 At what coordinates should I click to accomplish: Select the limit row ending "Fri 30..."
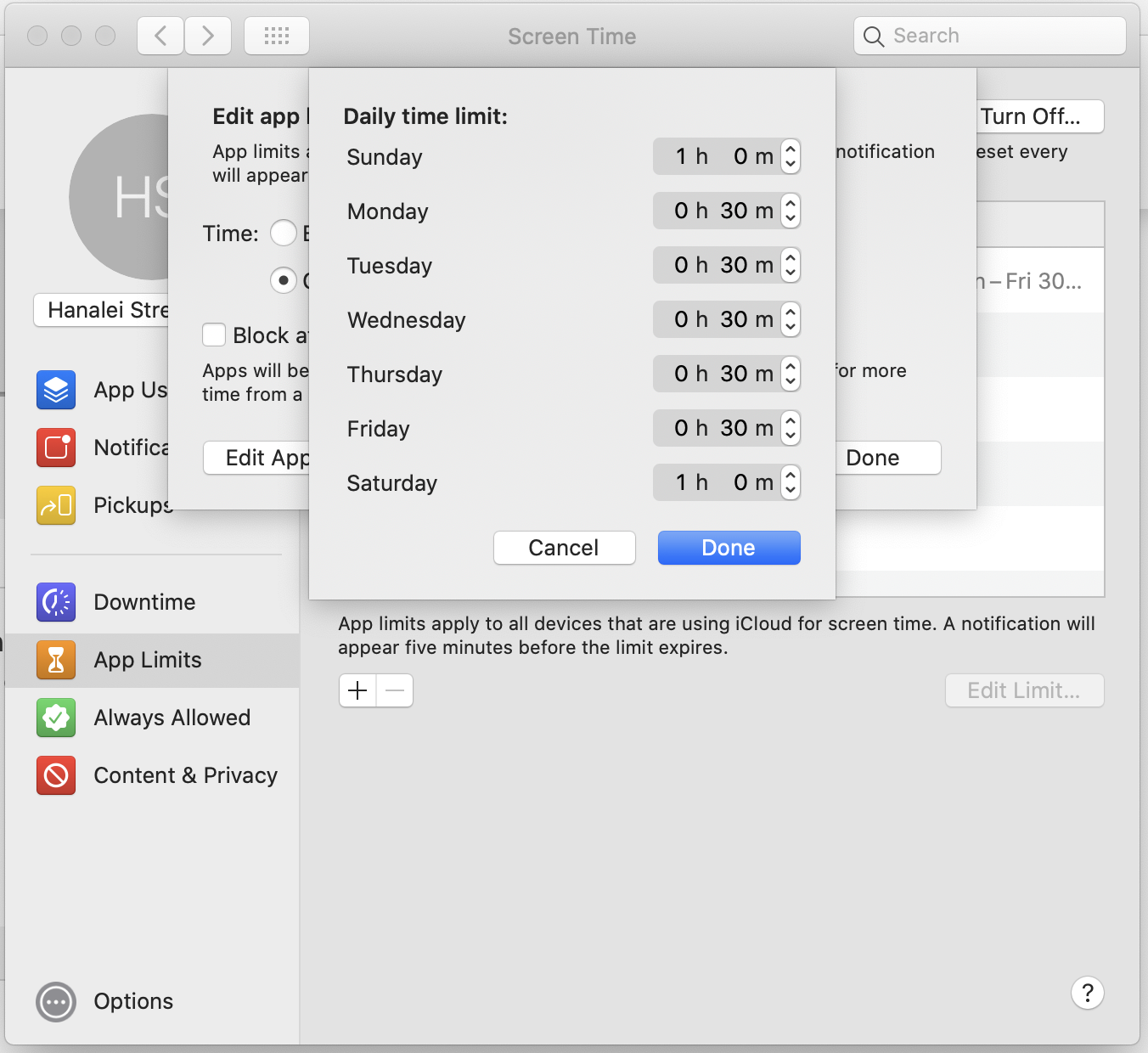click(x=1040, y=280)
